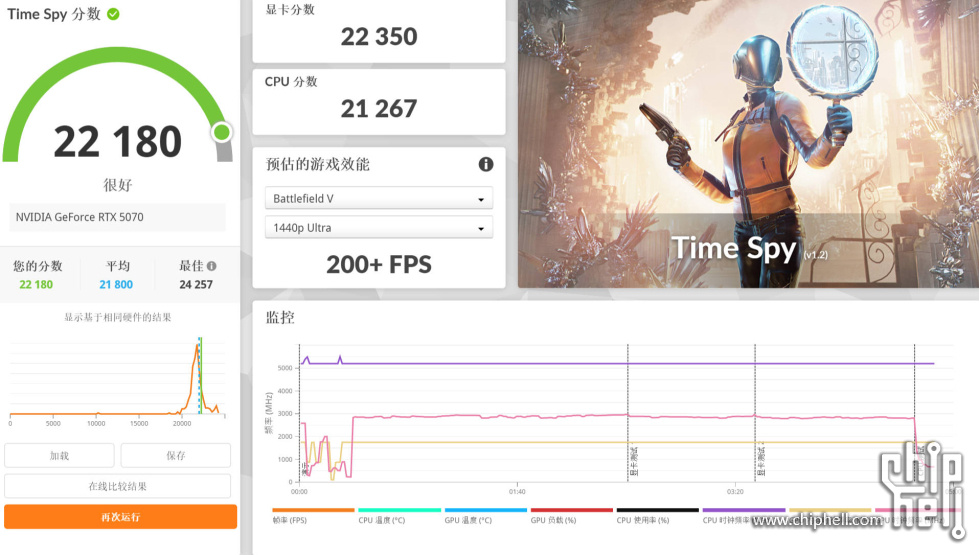Image resolution: width=979 pixels, height=555 pixels.
Task: Open the Battlefield V game dropdown
Action: (x=379, y=199)
